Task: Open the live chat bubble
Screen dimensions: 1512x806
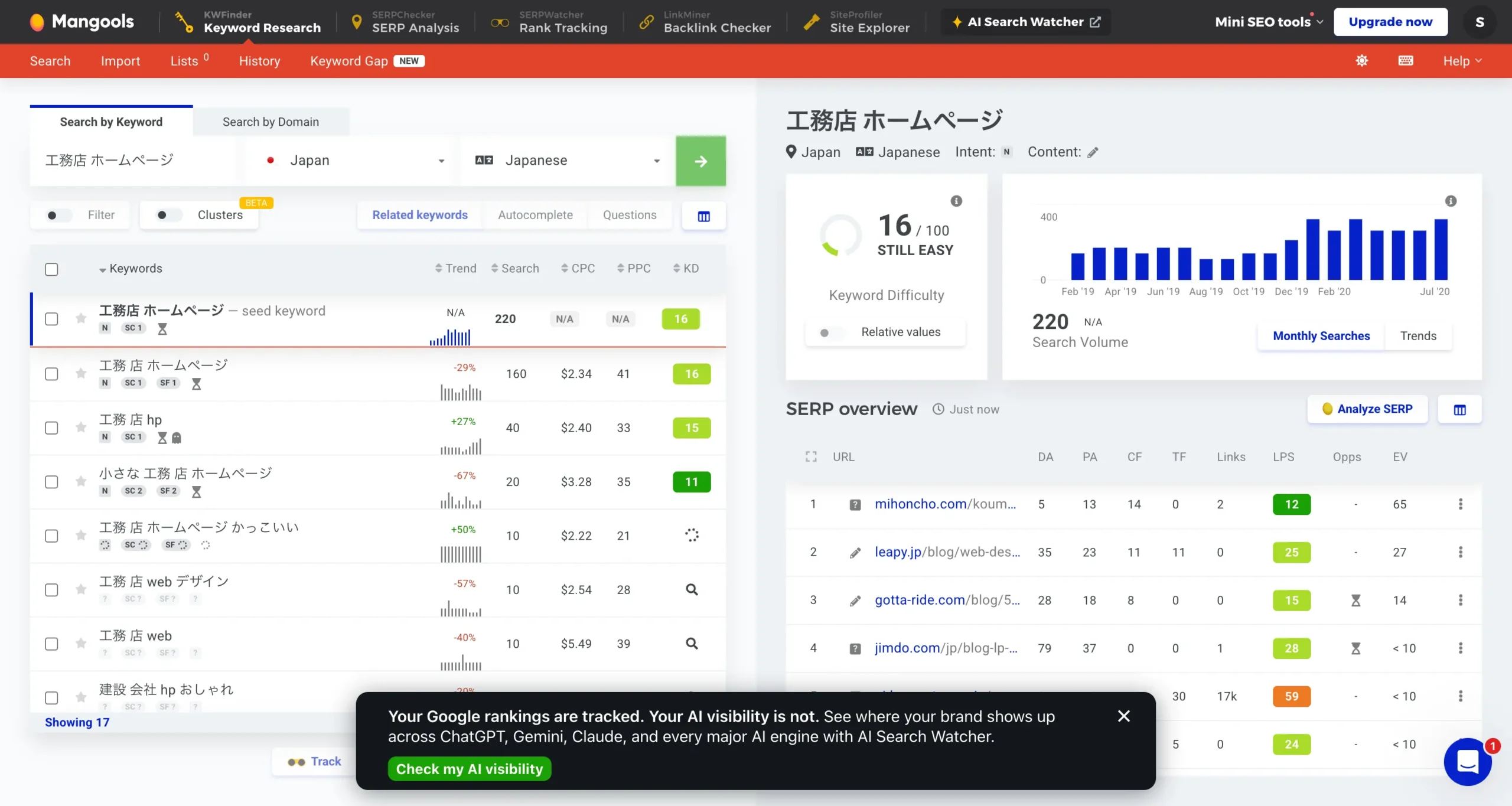Action: click(1468, 761)
